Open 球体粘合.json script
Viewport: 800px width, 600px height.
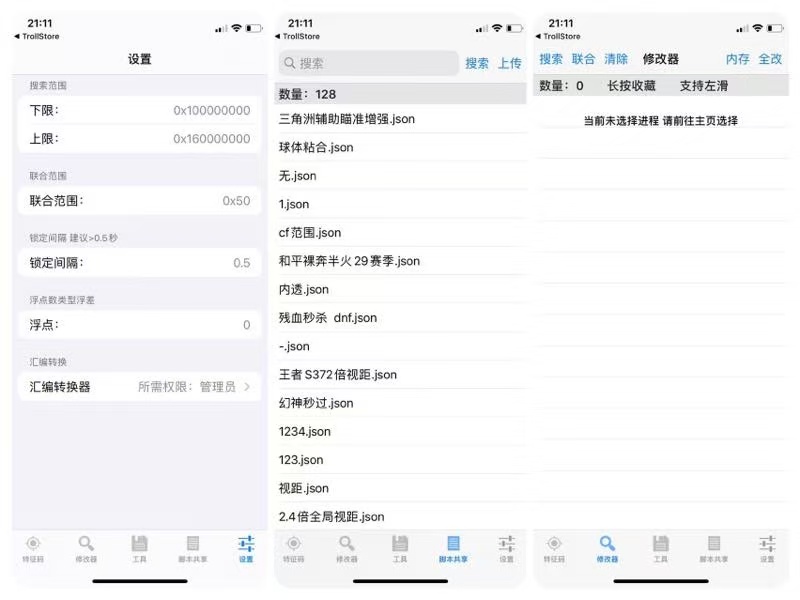[401, 147]
